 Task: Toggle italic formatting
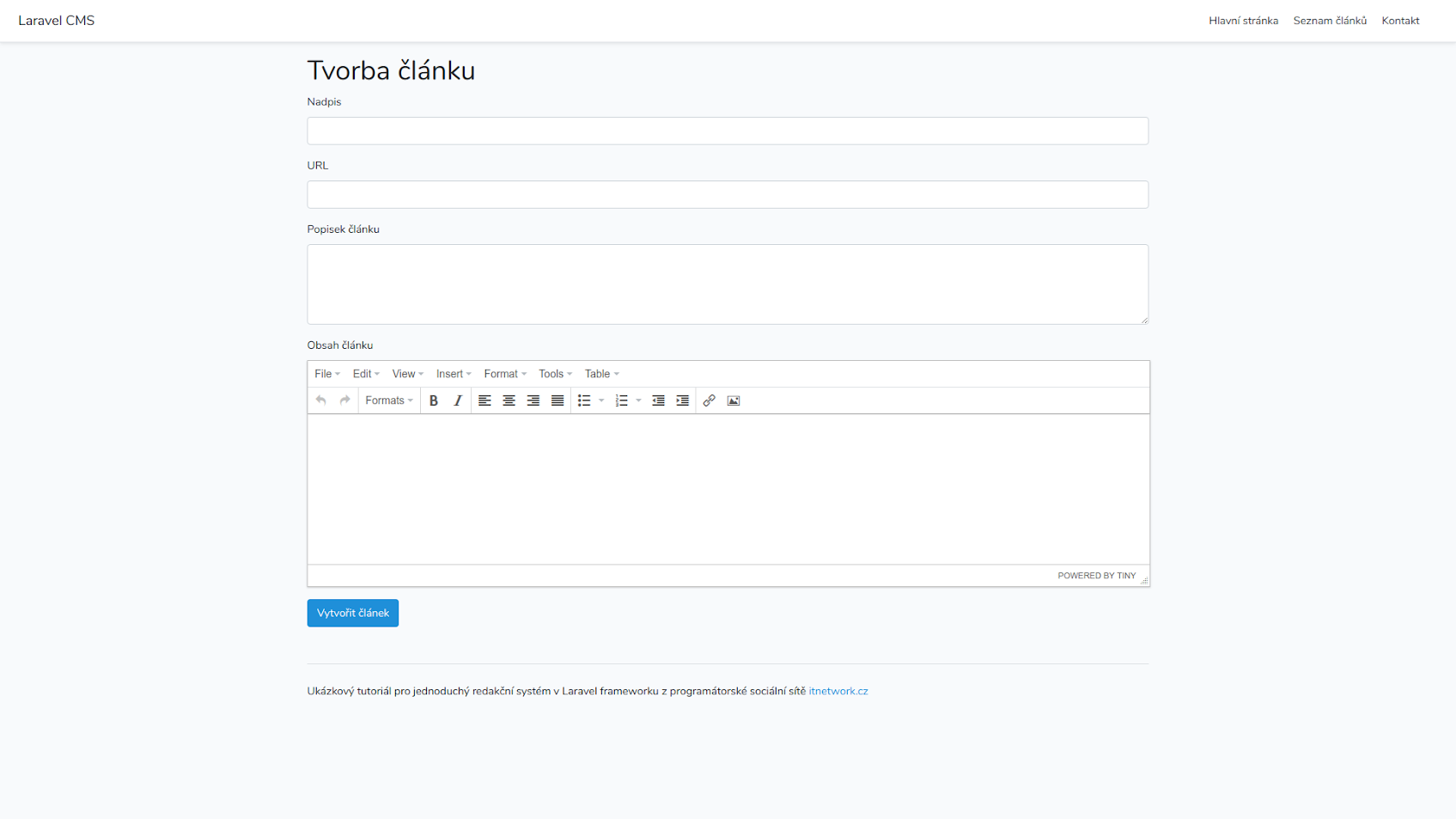458,400
